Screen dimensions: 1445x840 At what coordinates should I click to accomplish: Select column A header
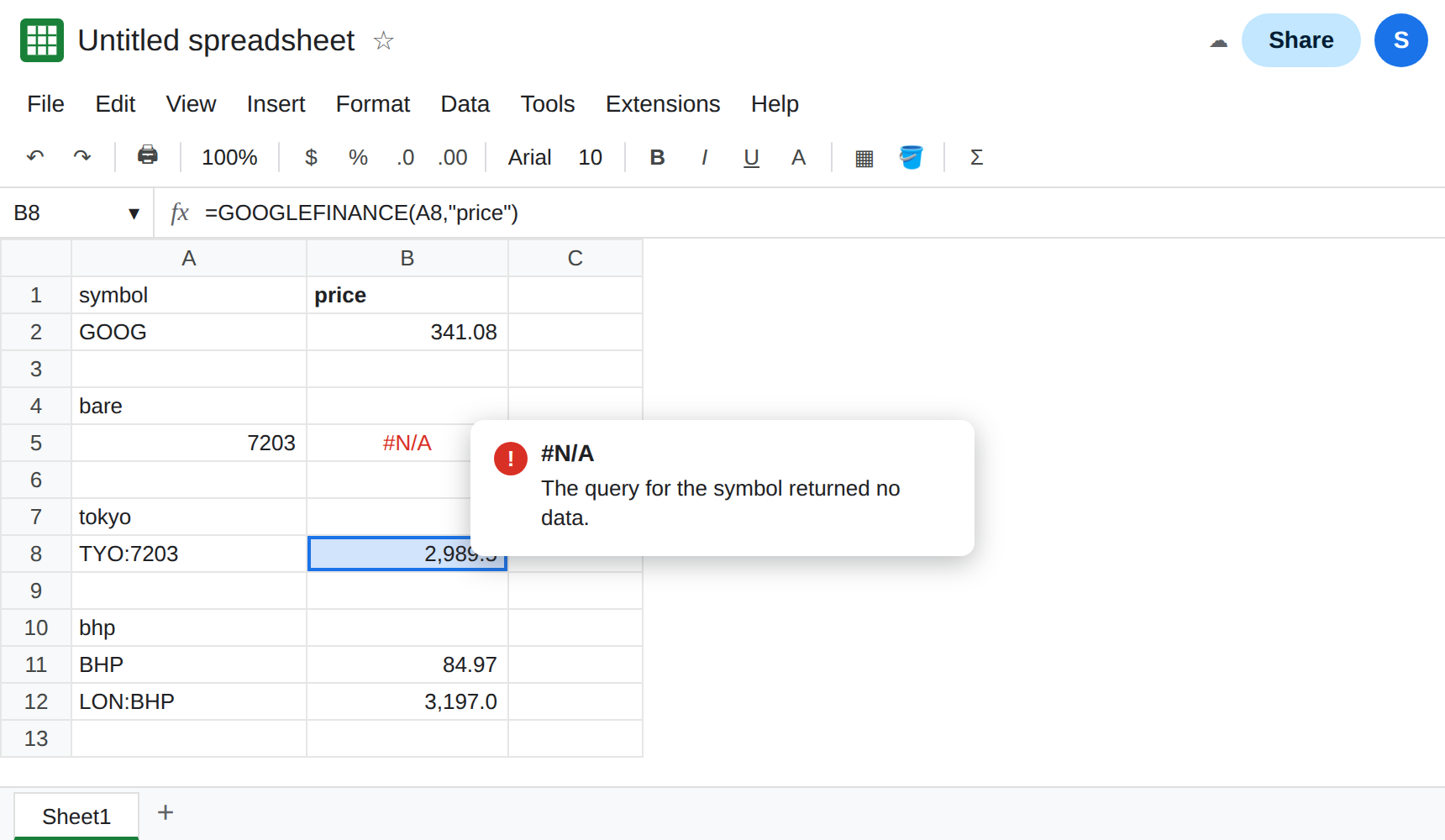point(189,258)
